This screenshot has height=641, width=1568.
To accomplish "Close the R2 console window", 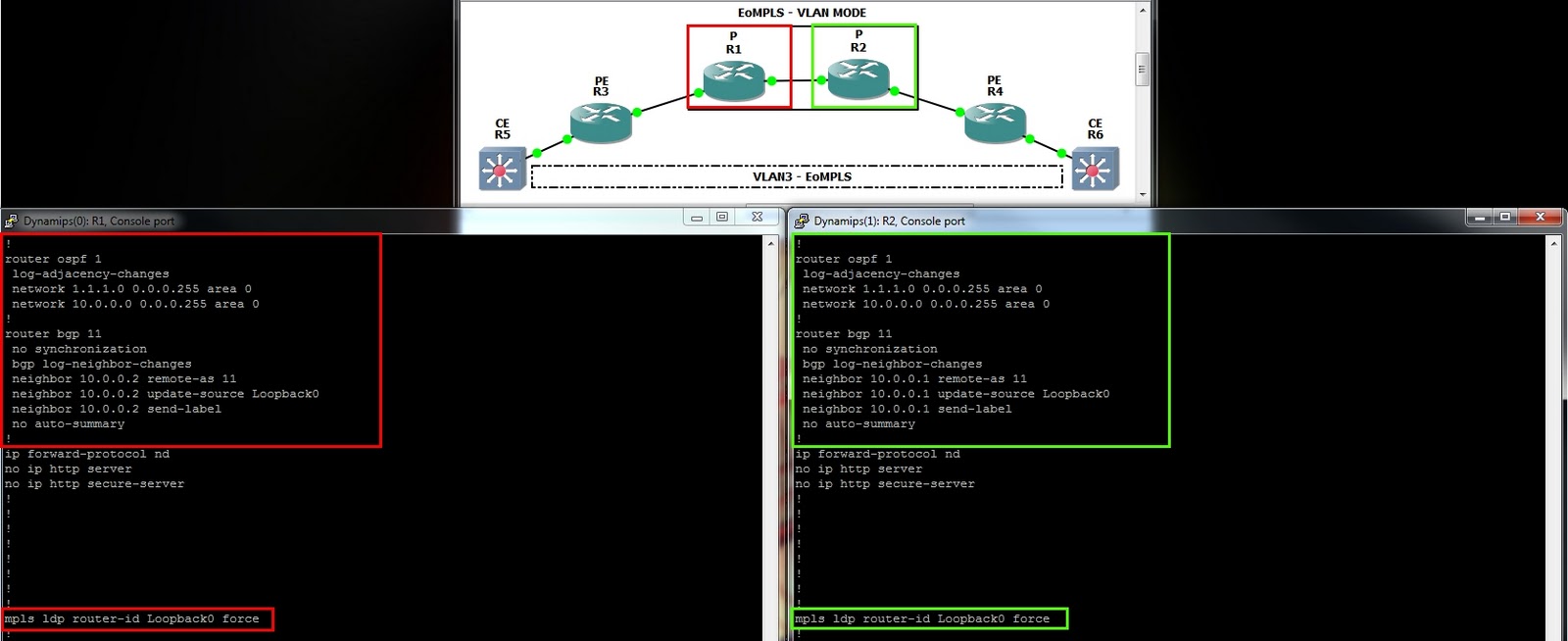I will [1541, 217].
